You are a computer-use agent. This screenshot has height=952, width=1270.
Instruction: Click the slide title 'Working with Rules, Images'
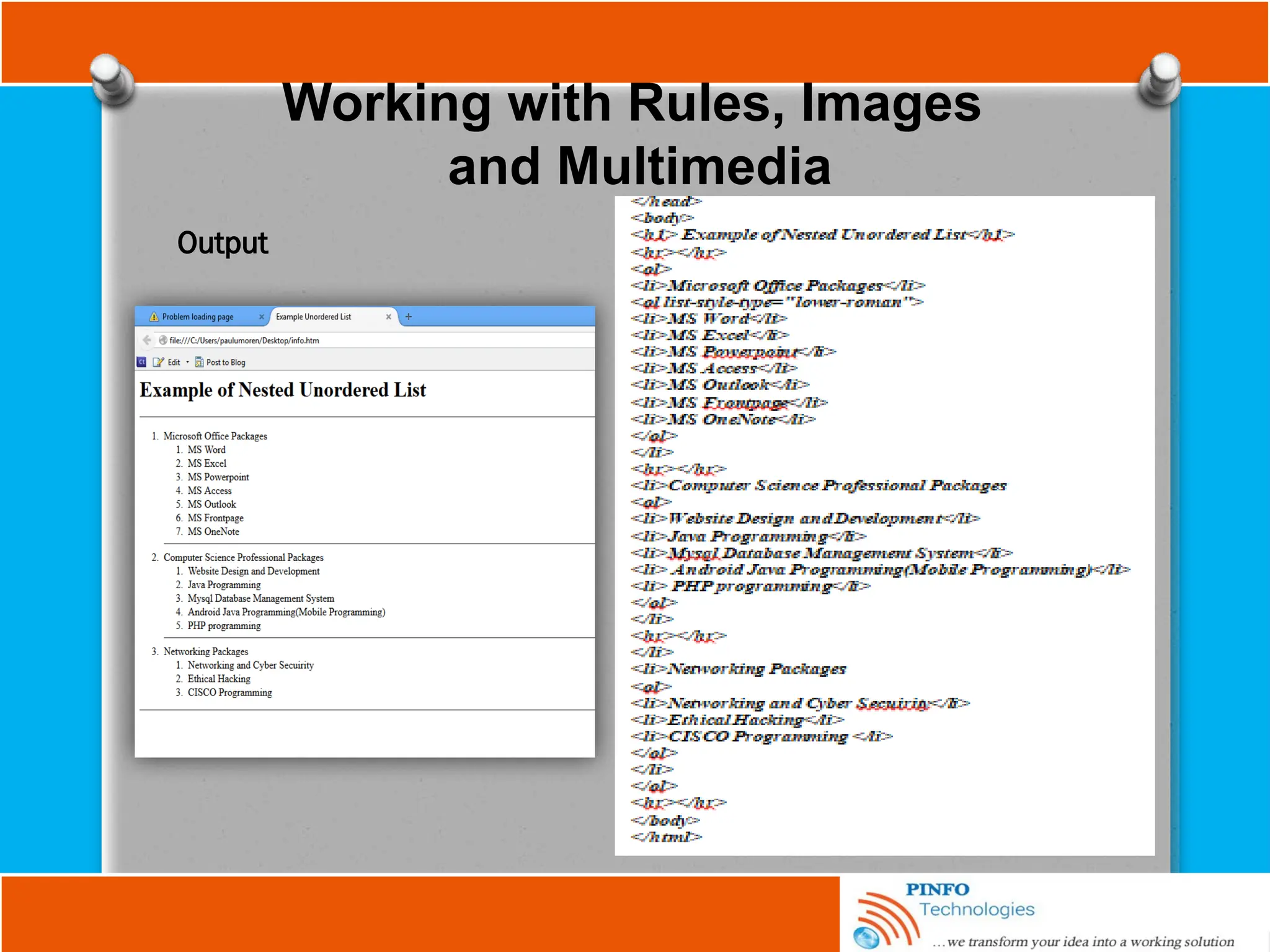[x=631, y=103]
